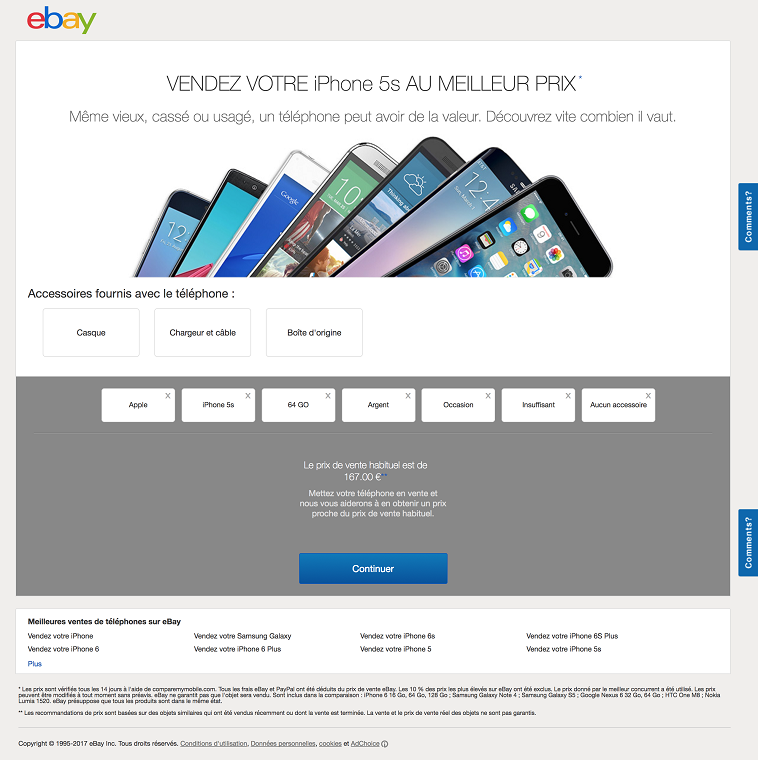Remove the Argent color chip

coord(408,396)
